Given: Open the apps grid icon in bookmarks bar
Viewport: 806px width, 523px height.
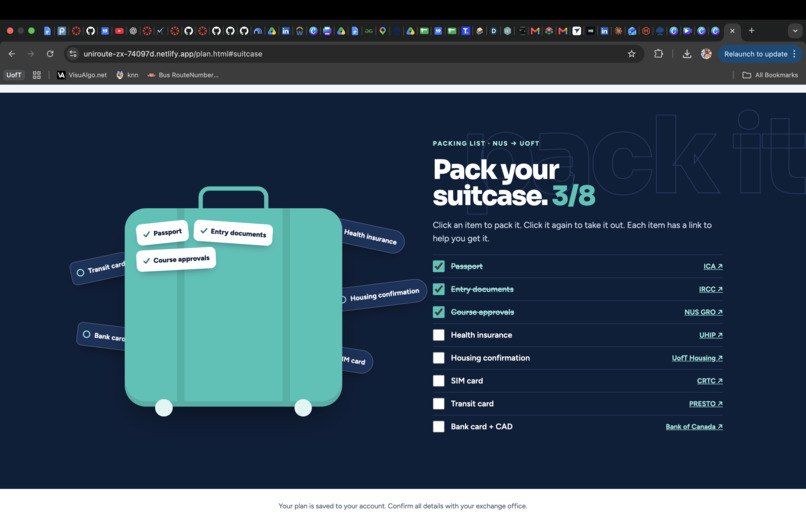Looking at the screenshot, I should (x=36, y=75).
